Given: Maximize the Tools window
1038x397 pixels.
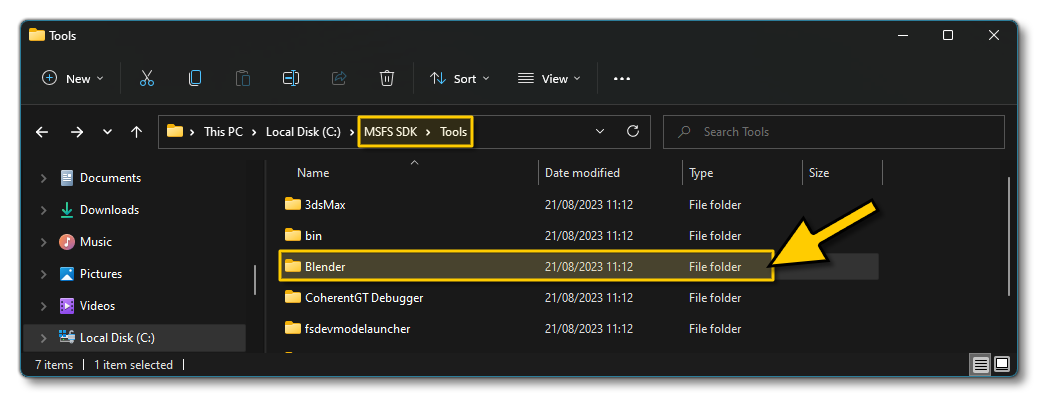Looking at the screenshot, I should click(948, 35).
